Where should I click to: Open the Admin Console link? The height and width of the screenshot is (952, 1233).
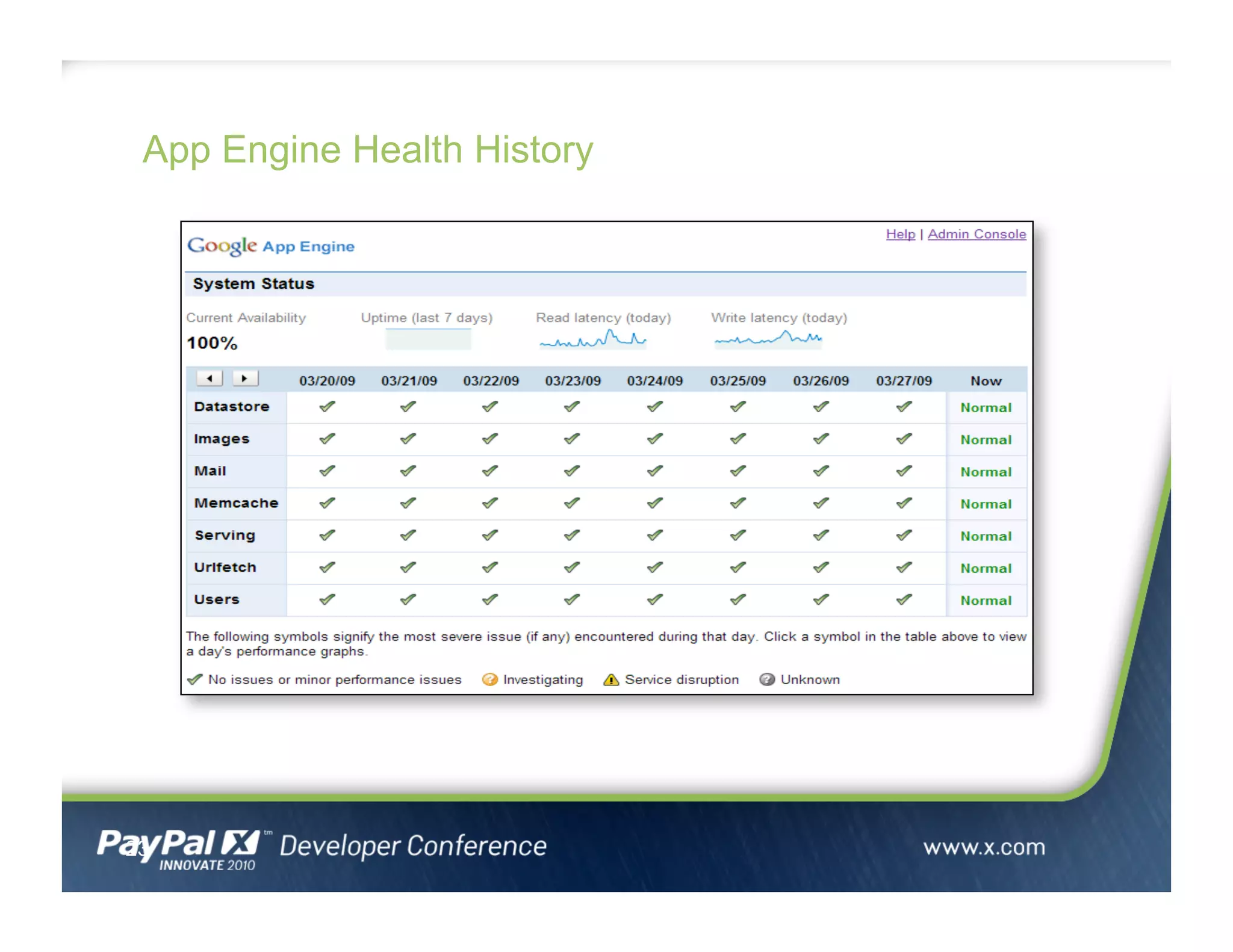(x=977, y=234)
